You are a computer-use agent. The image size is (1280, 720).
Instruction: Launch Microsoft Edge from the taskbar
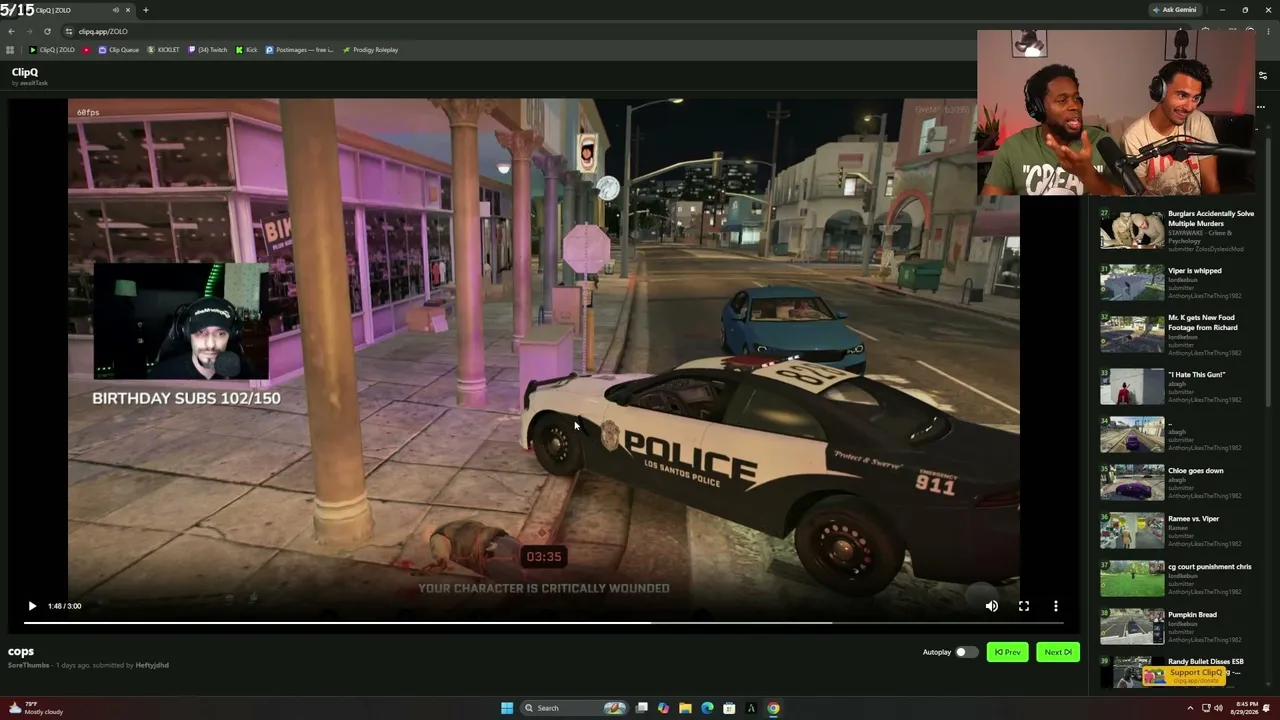(707, 708)
